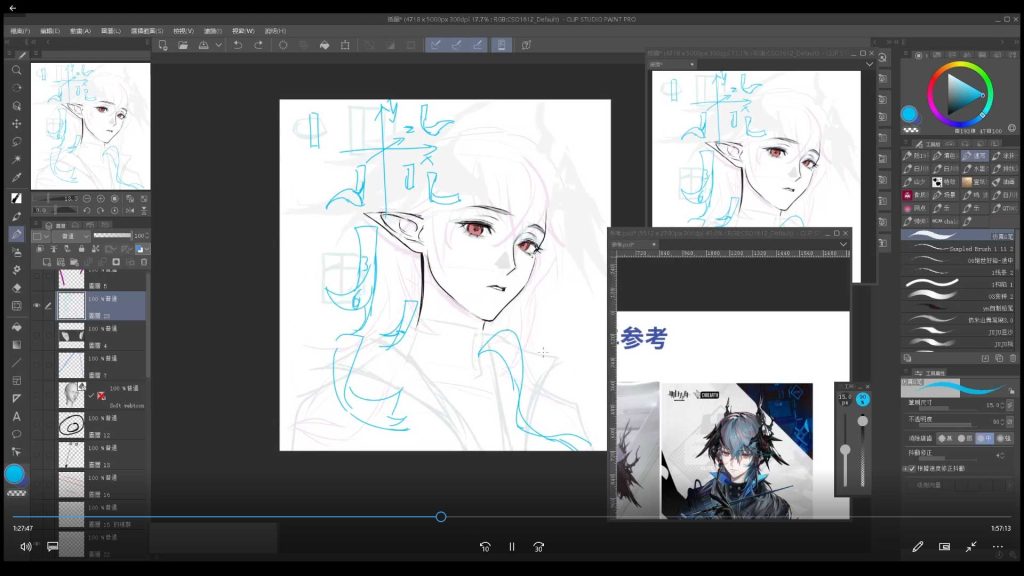The image size is (1024, 576).
Task: Click the Open file folder icon
Action: tap(183, 45)
